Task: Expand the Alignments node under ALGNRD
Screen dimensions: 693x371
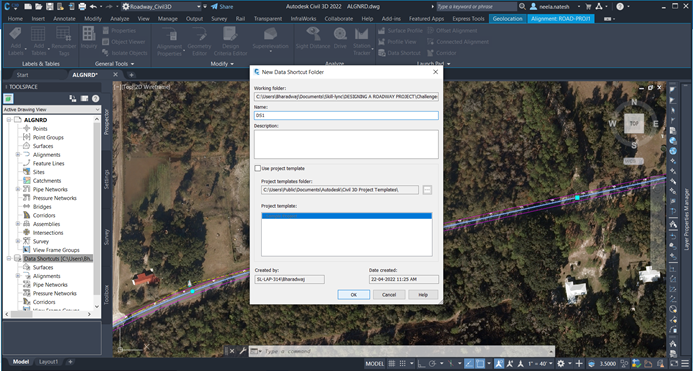Action: pyautogui.click(x=18, y=155)
